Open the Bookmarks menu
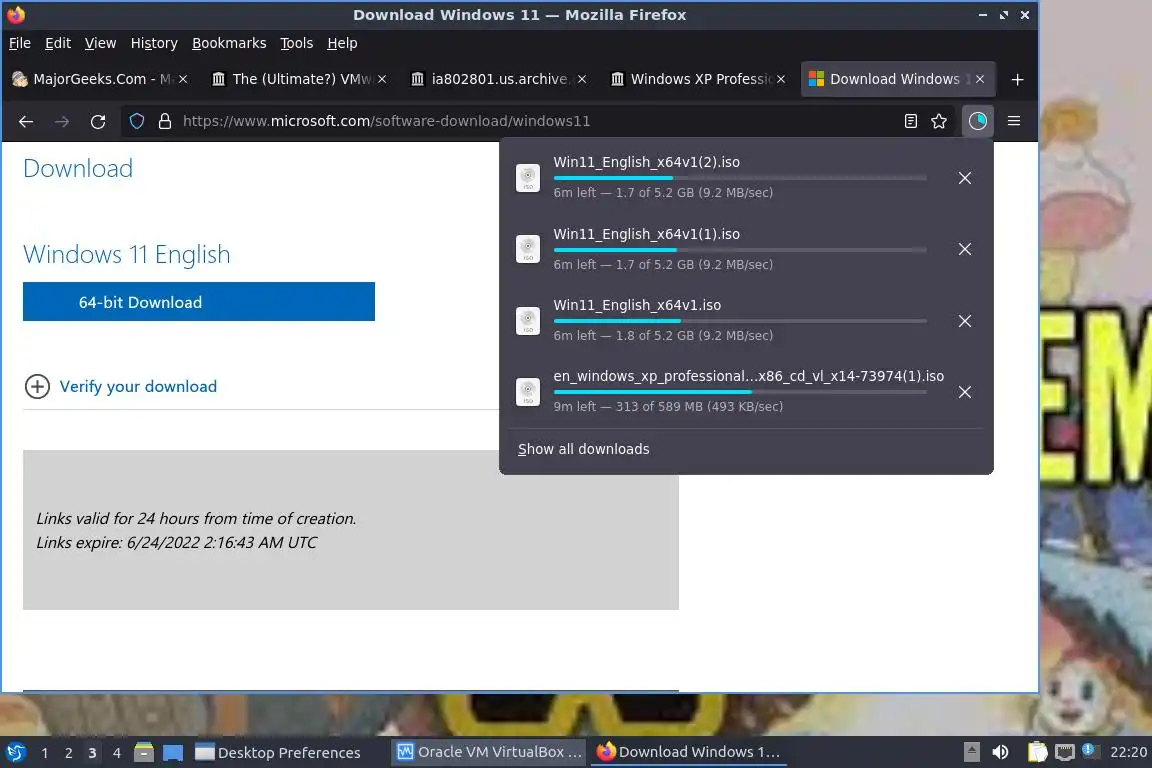1152x768 pixels. coord(229,43)
